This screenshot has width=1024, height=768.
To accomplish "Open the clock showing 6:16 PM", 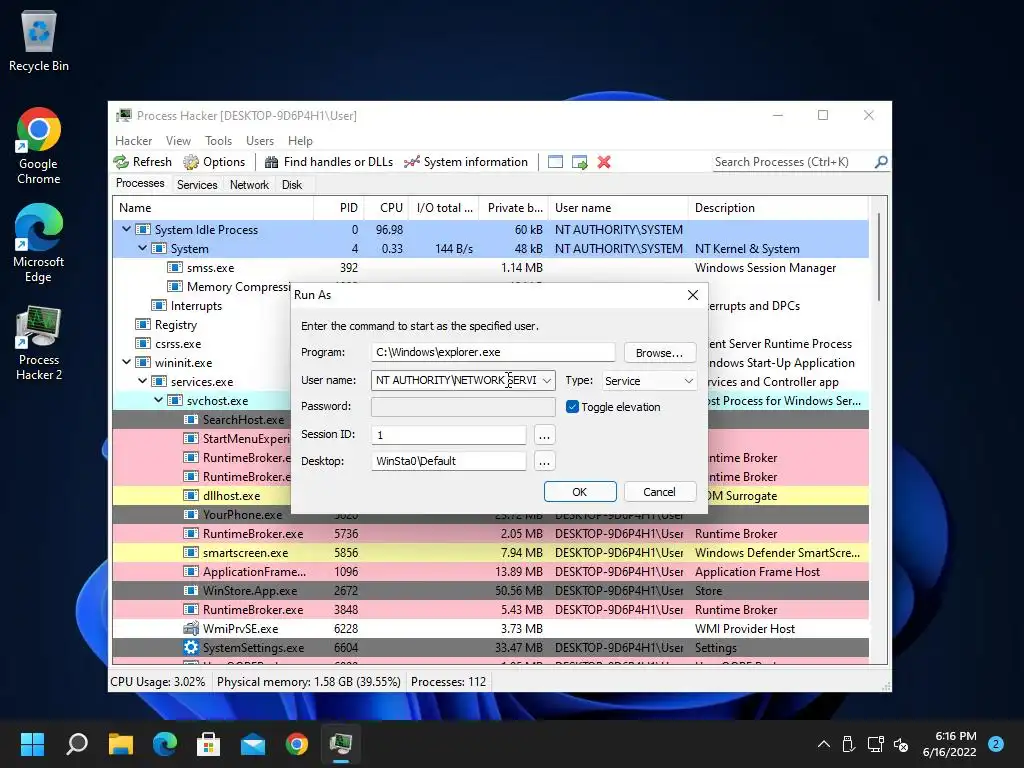I will tap(950, 744).
